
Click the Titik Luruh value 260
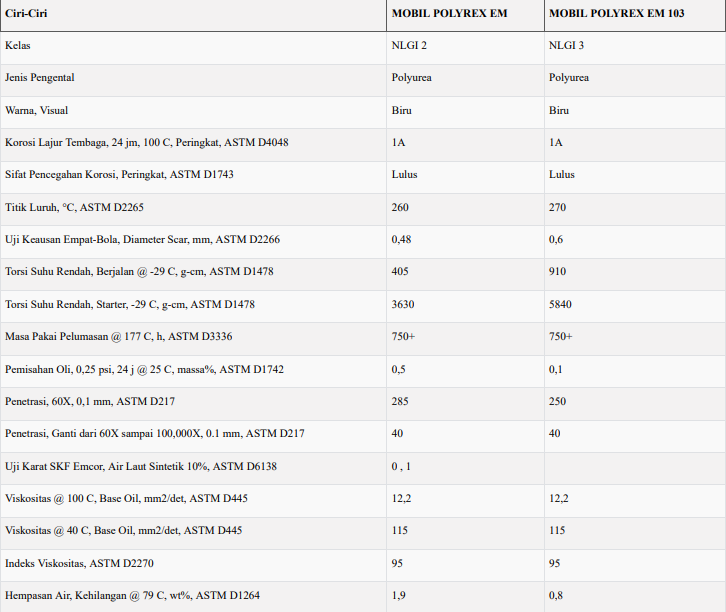pyautogui.click(x=400, y=207)
